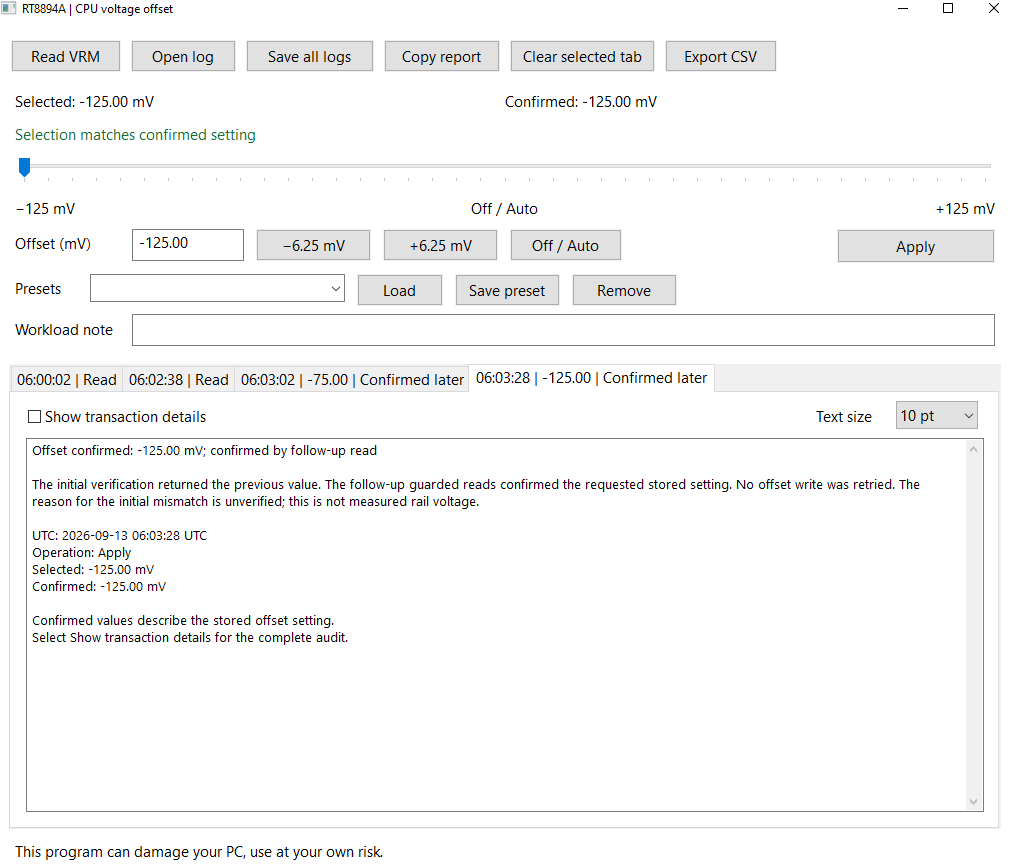Expand the Presets dropdown

click(218, 288)
